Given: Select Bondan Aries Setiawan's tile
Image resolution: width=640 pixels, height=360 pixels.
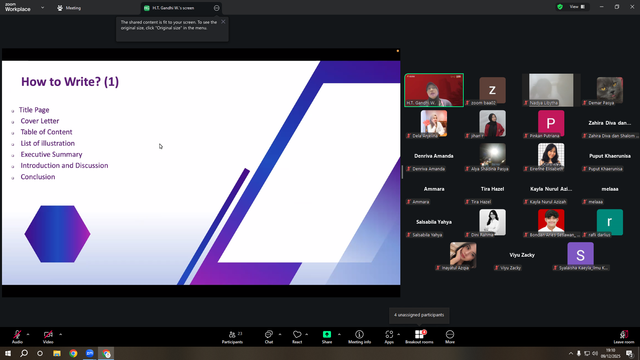Looking at the screenshot, I should [551, 222].
